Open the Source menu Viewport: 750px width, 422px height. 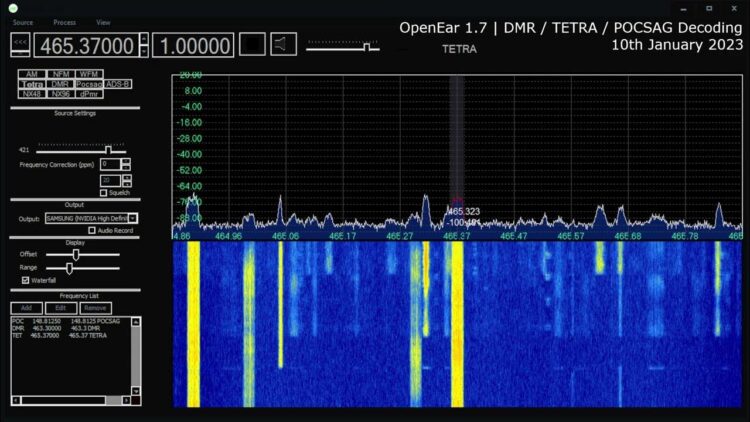tap(23, 22)
